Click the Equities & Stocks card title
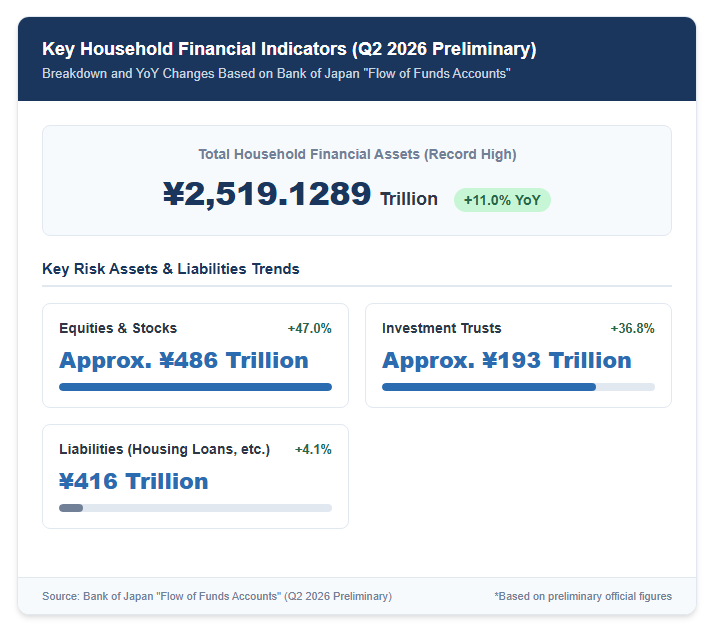The height and width of the screenshot is (636, 714). [118, 328]
